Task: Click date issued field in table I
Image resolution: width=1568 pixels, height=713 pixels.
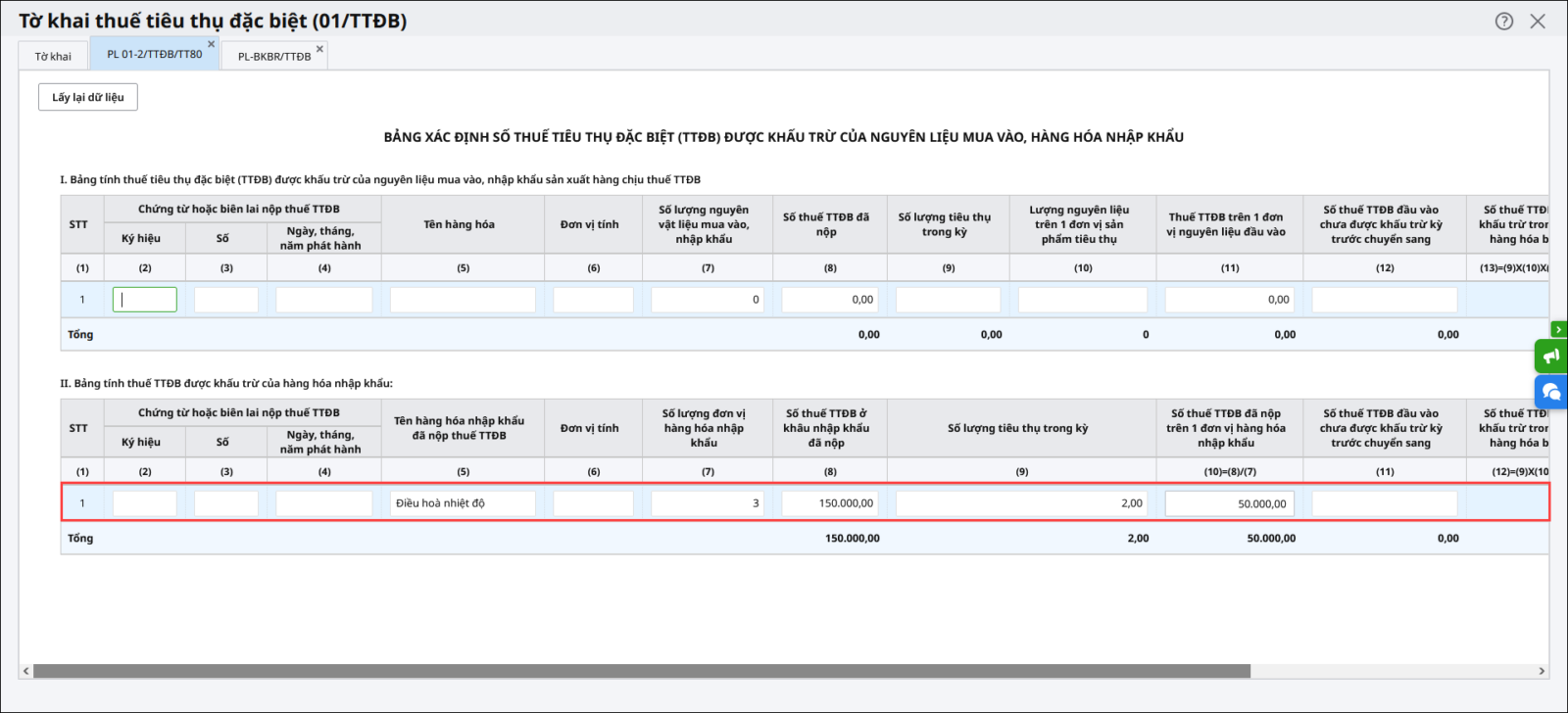Action: pos(324,300)
